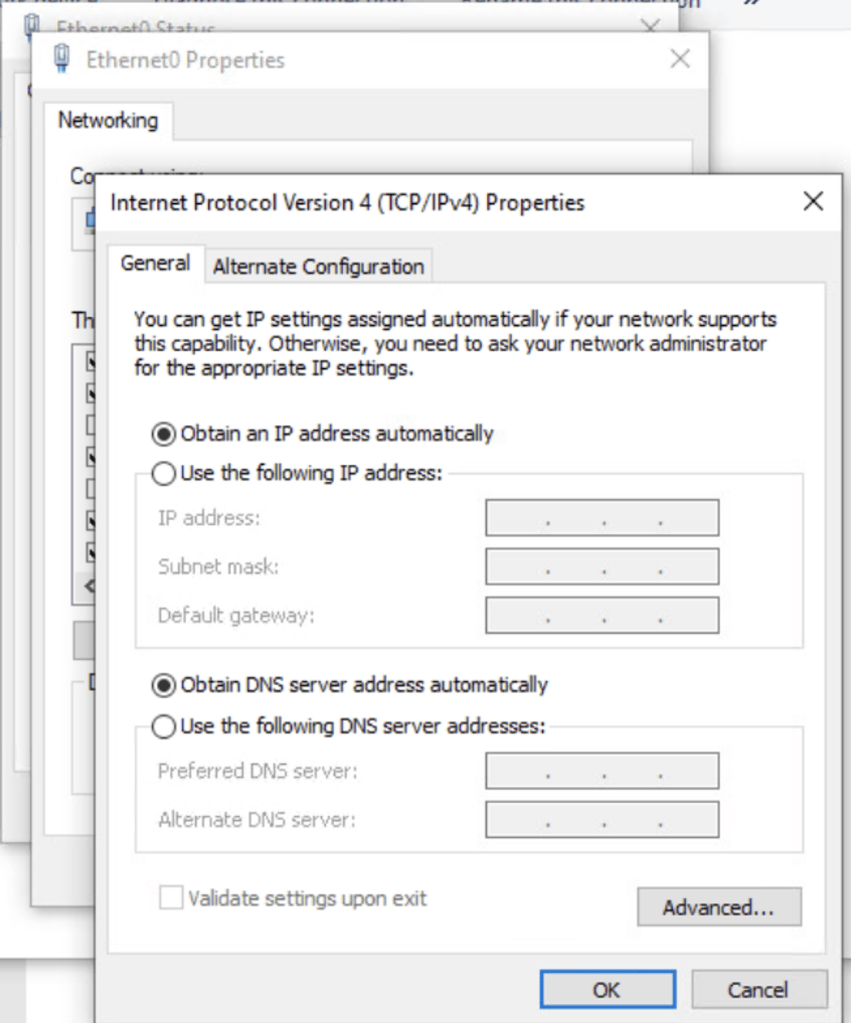
Task: Toggle Validate settings upon exit checkbox
Action: pyautogui.click(x=171, y=898)
